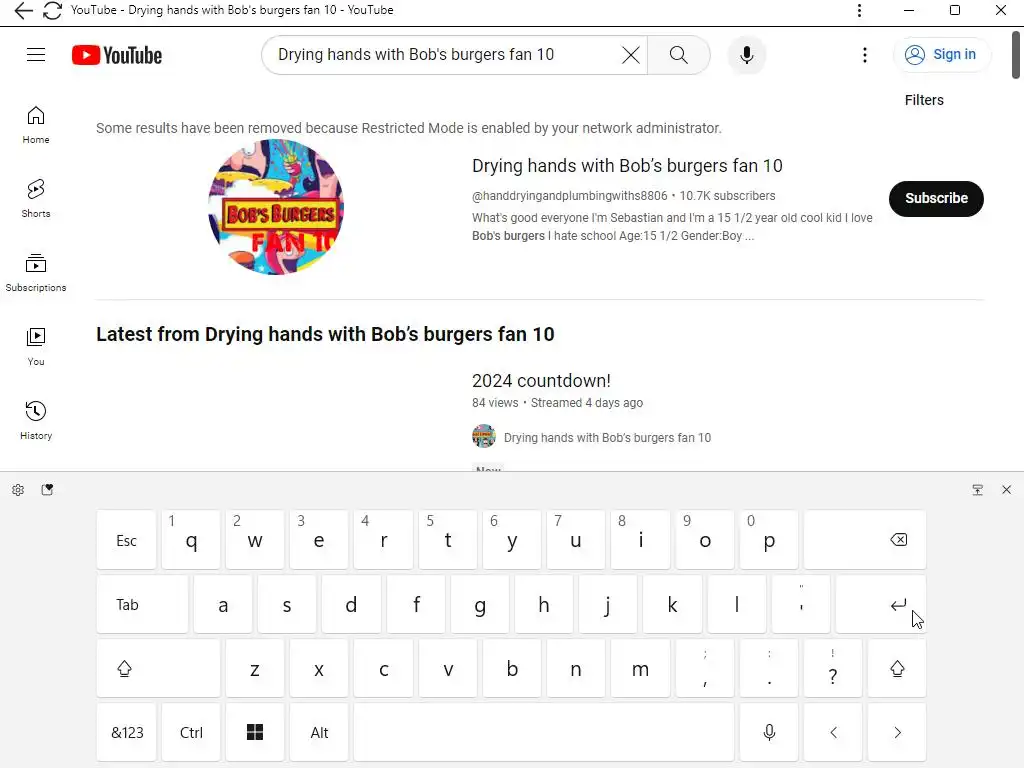The width and height of the screenshot is (1024, 768).
Task: Open the keyboard emoji/clipboard panel icon
Action: pos(47,490)
